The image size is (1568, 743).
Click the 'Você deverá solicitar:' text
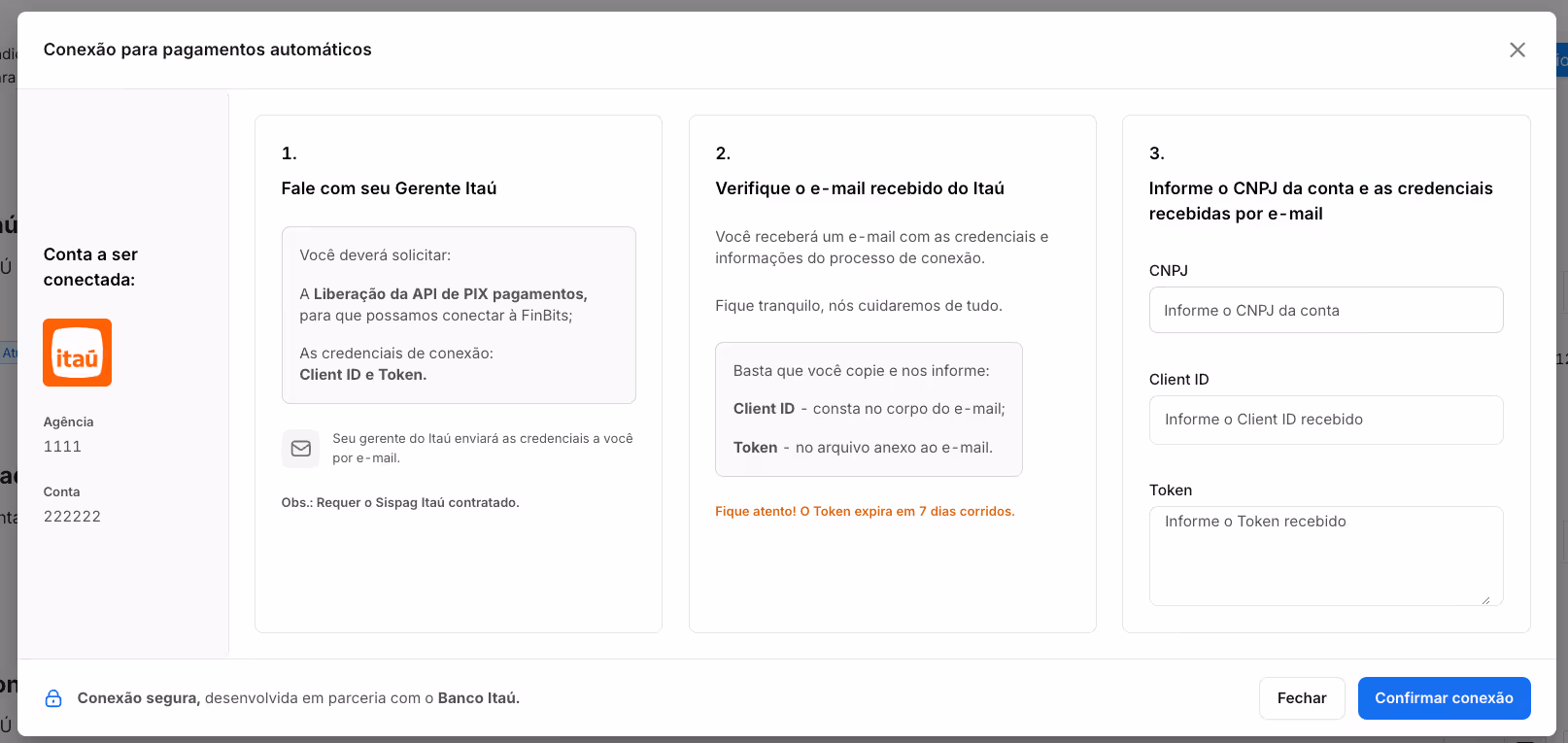375,255
